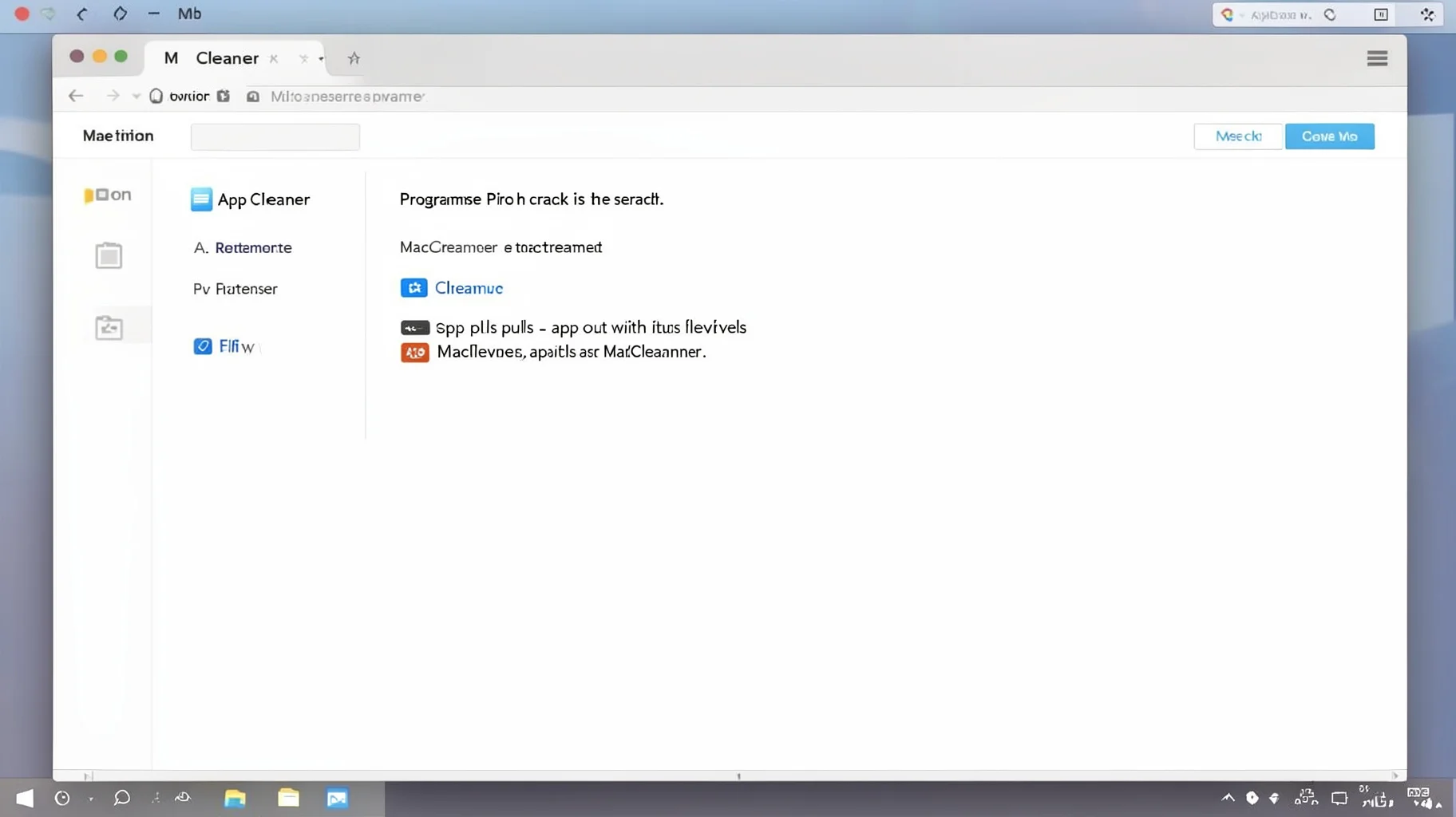Click the Mb label in the top bar
Screen dimensions: 1456x817
tap(189, 14)
